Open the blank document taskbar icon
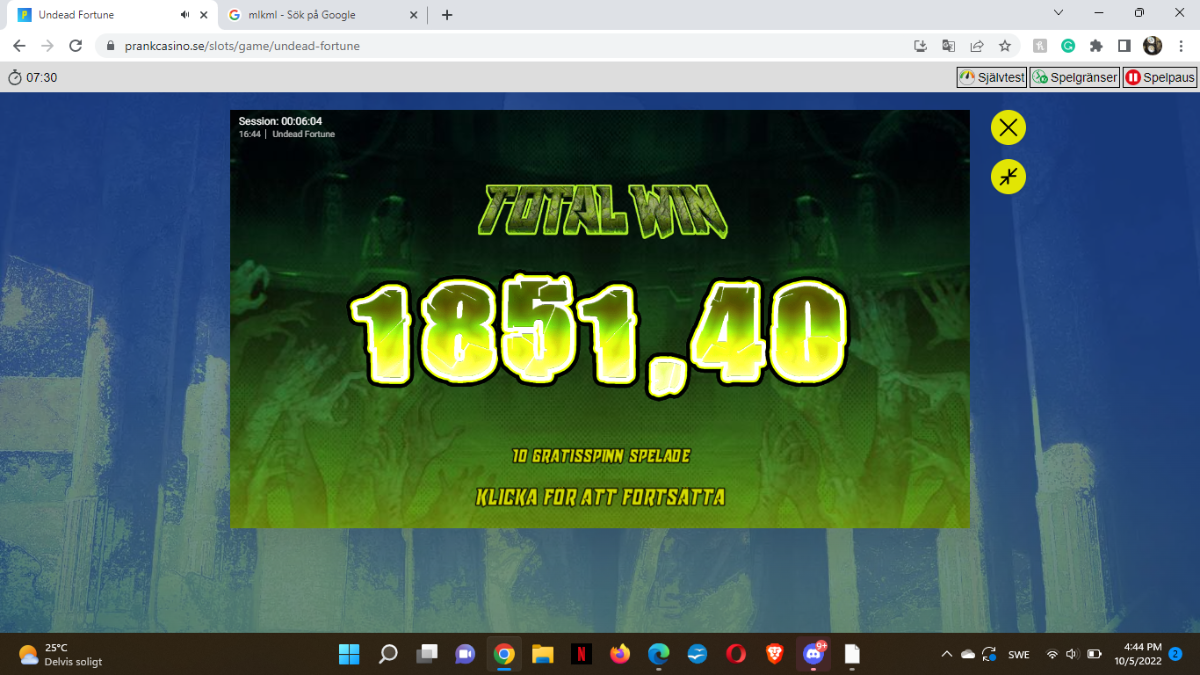The image size is (1200, 675). coord(852,654)
